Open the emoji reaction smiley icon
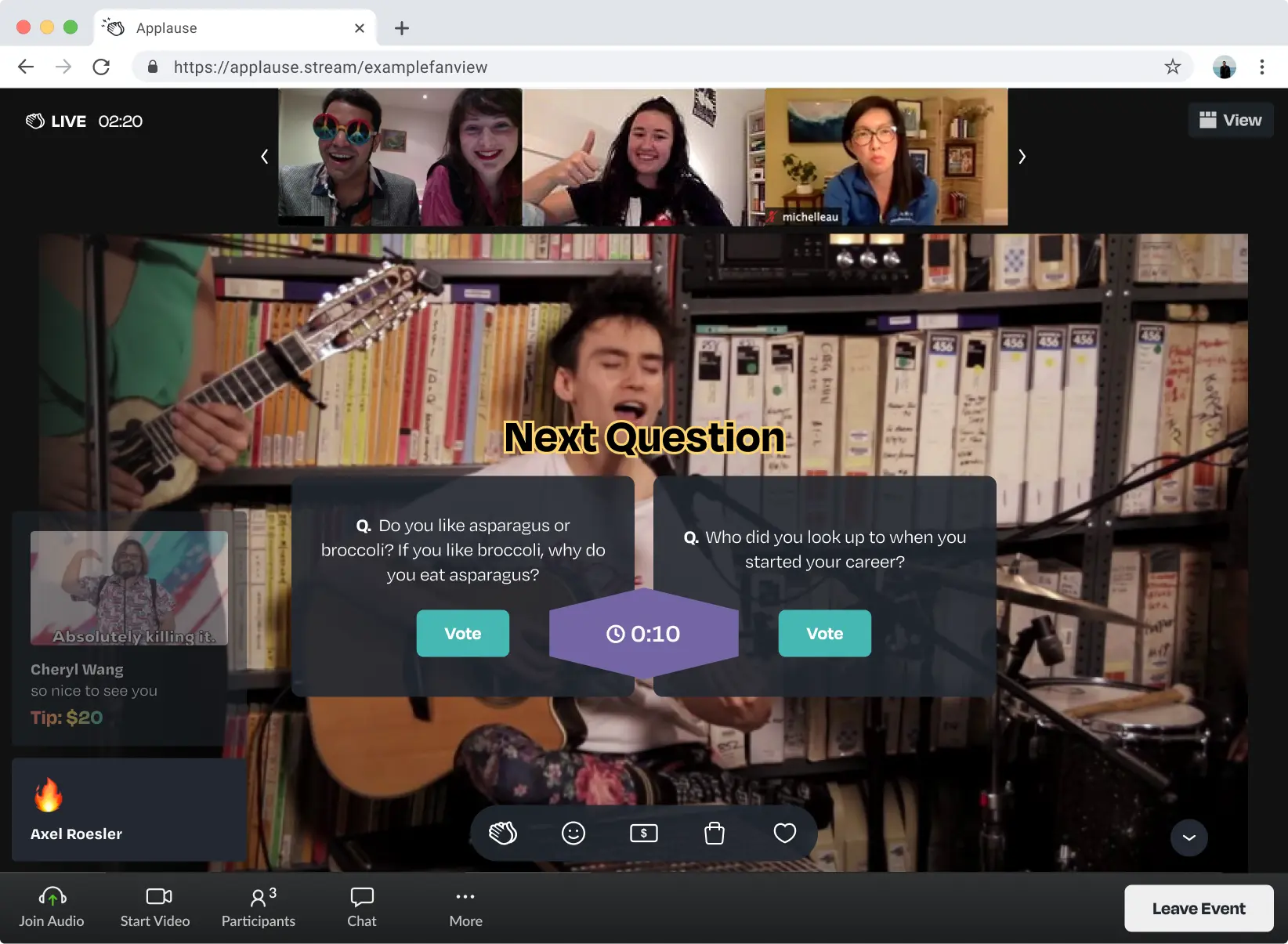Viewport: 1288px width, 944px height. pyautogui.click(x=573, y=833)
